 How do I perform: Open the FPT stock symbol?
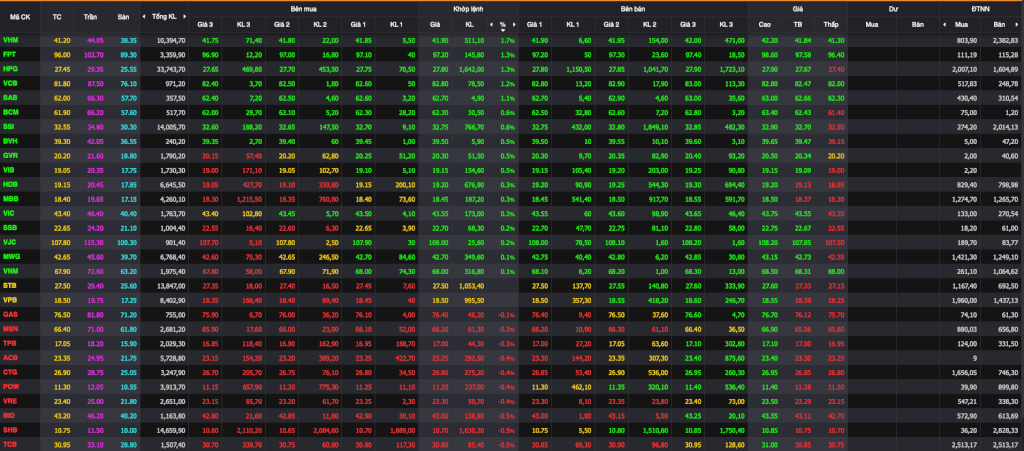click(x=9, y=54)
